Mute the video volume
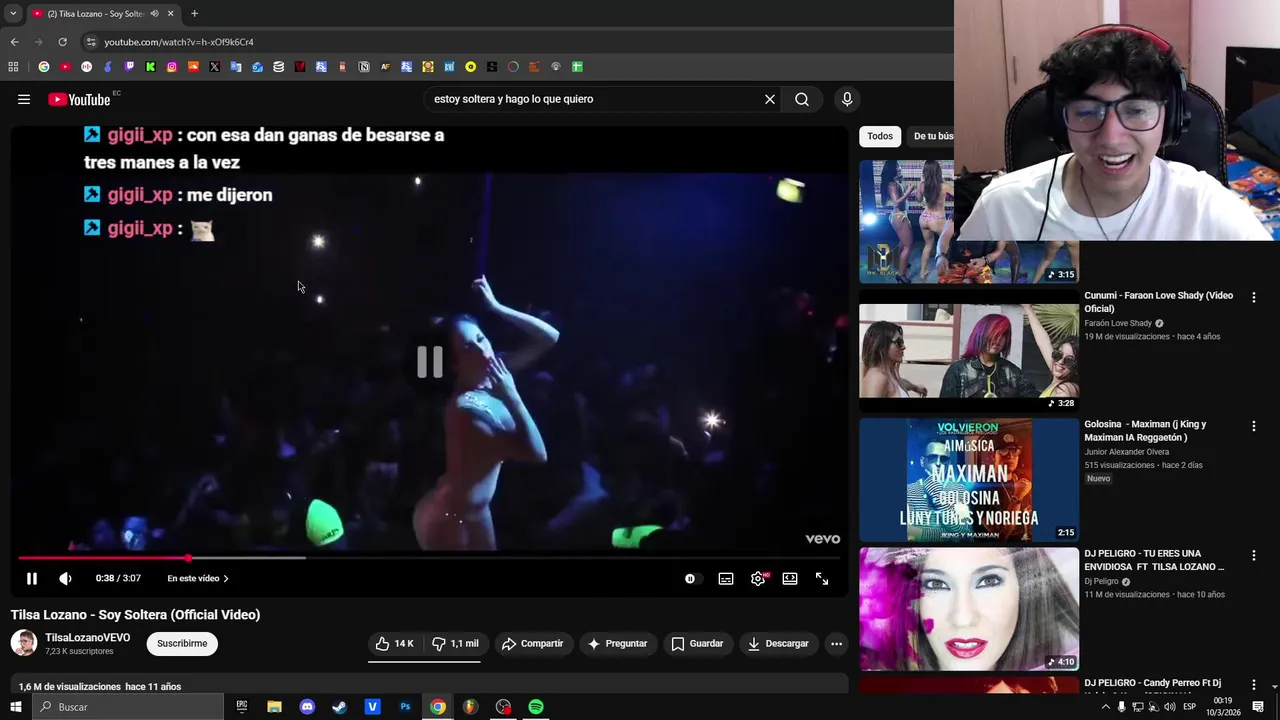 (x=65, y=578)
